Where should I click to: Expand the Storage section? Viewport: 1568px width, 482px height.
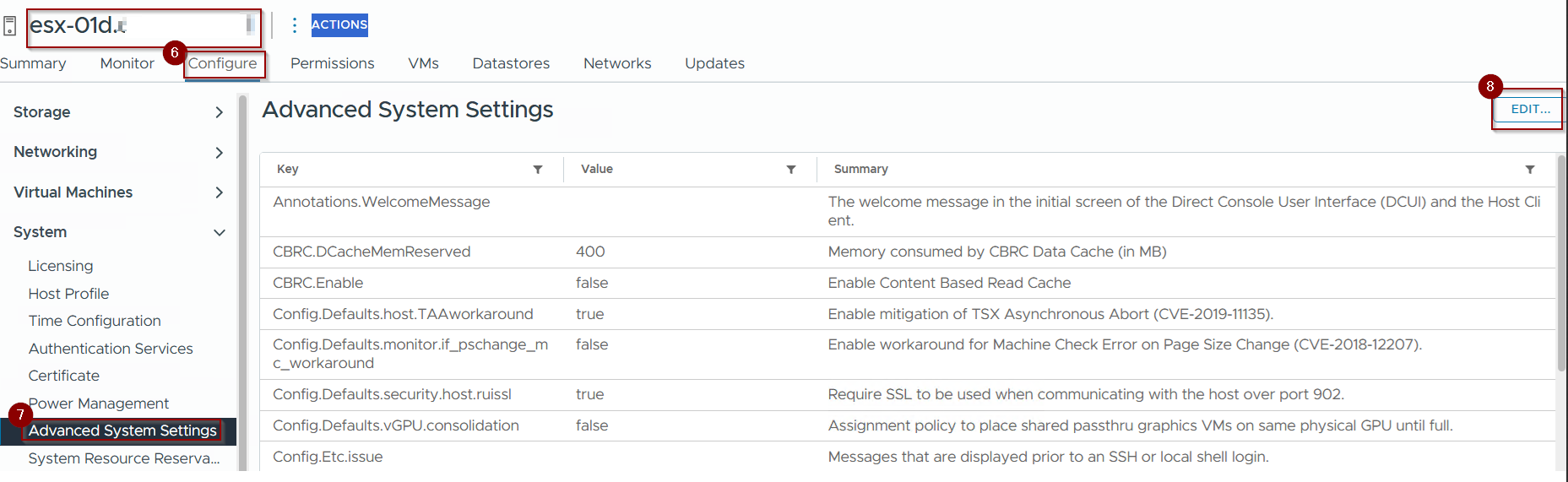[x=219, y=112]
